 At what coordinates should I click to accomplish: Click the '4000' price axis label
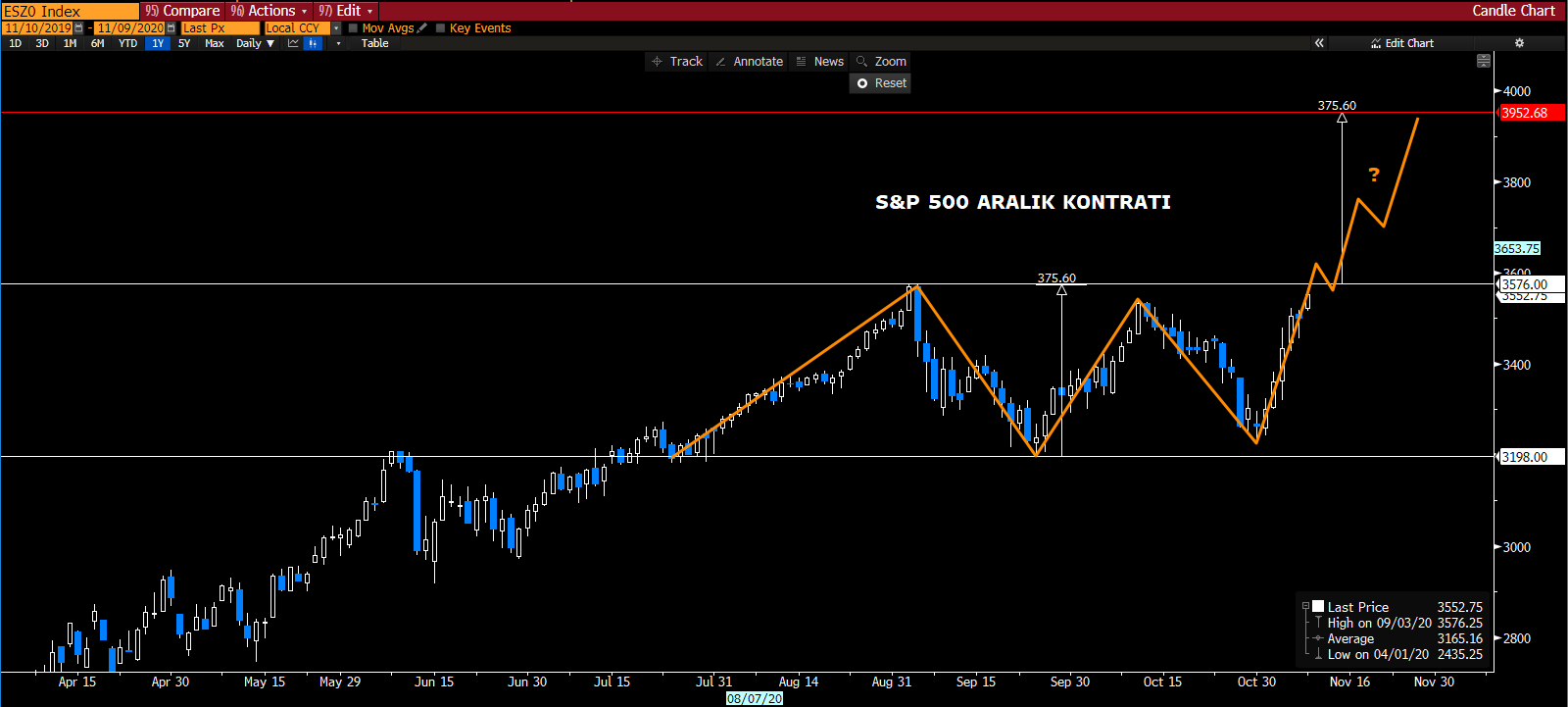1516,91
